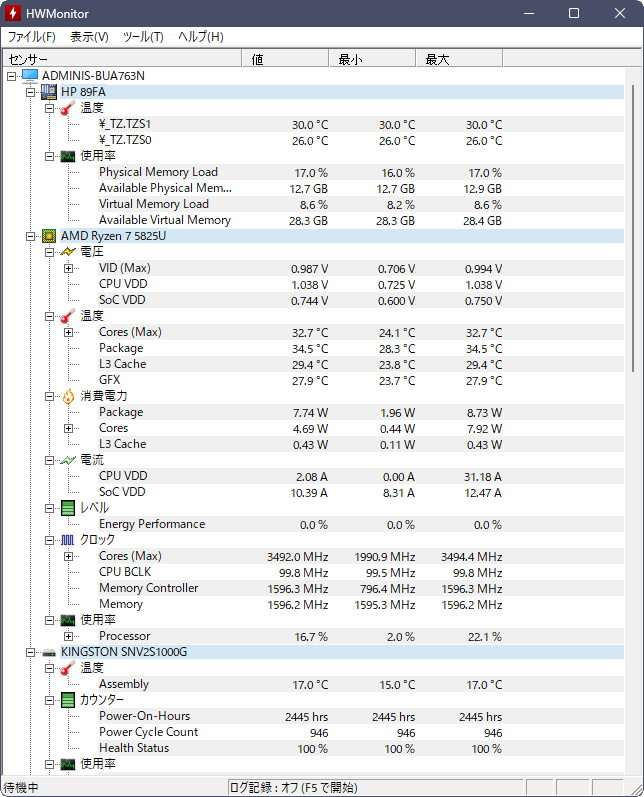
Task: Click the 最大 column header
Action: tap(459, 59)
